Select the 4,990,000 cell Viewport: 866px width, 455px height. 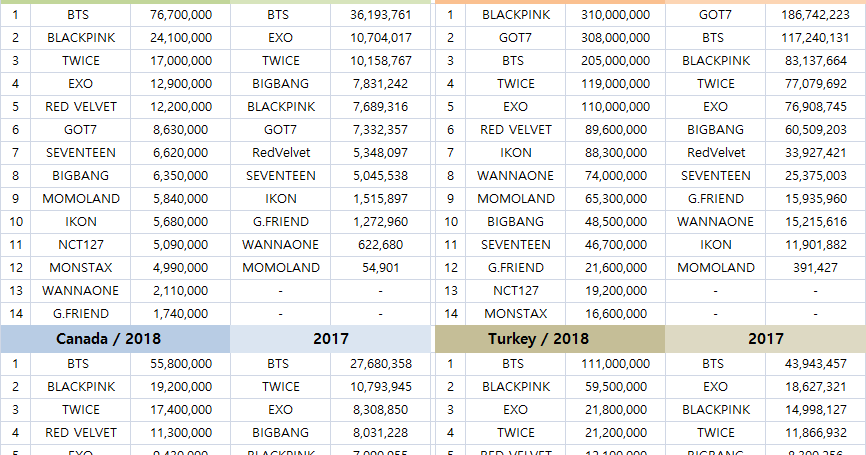[x=181, y=268]
